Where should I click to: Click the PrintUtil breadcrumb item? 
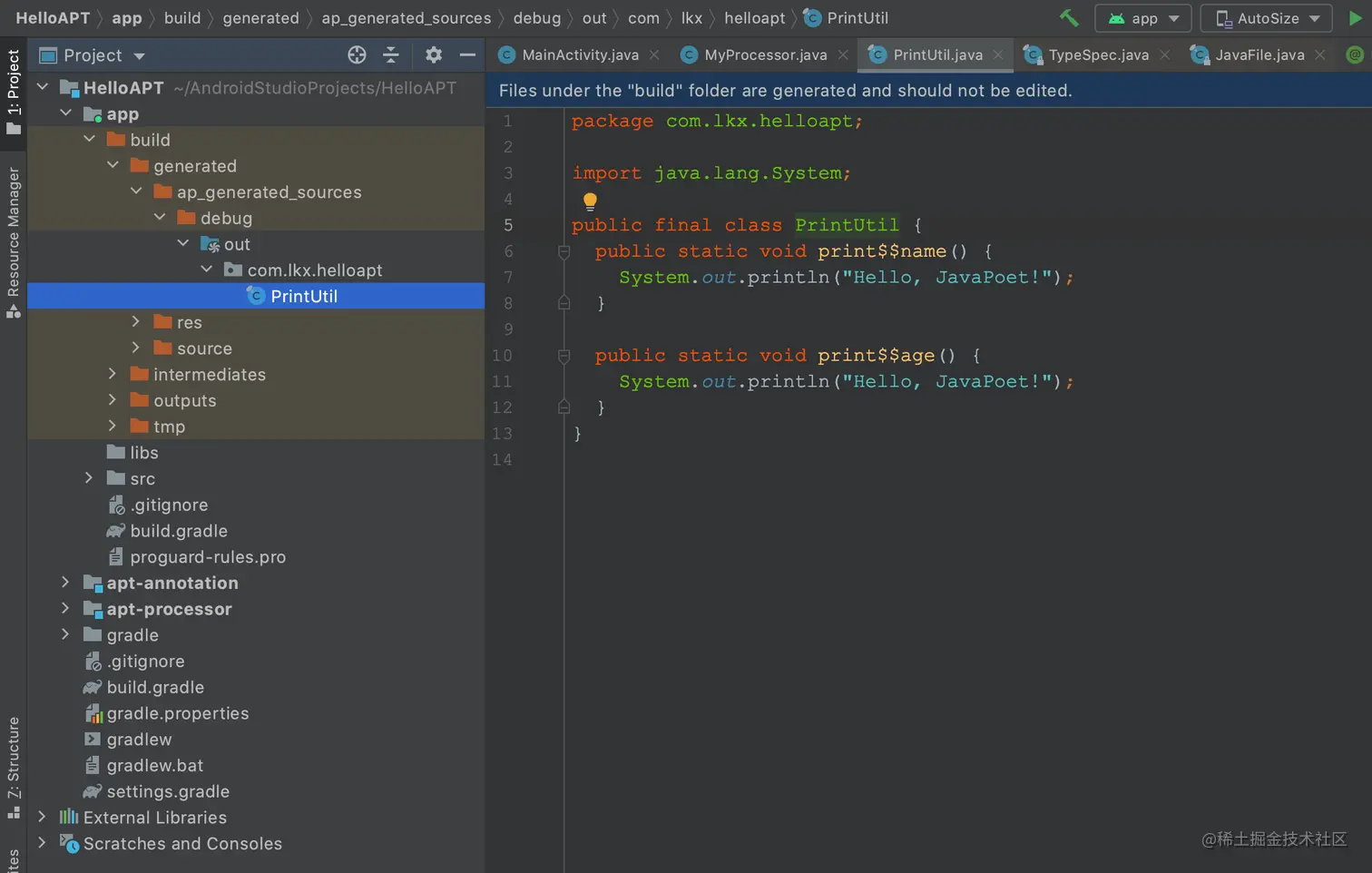click(847, 18)
